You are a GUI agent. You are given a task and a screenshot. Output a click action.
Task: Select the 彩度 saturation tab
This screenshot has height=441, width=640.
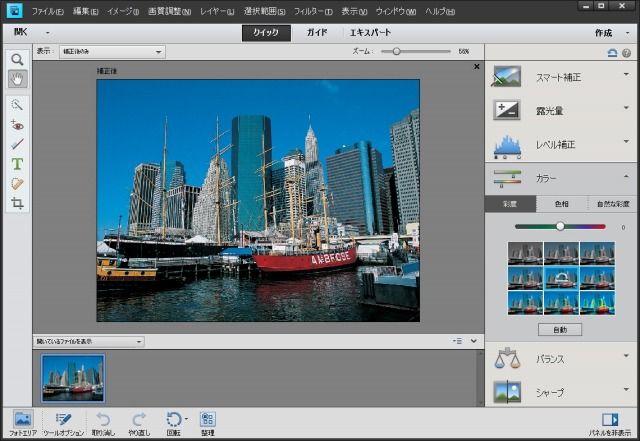click(510, 204)
